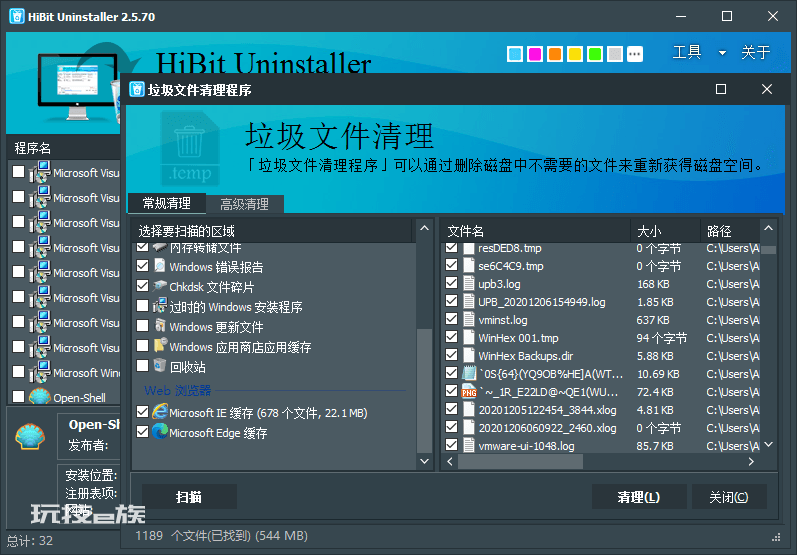Open the 关于 menu

[755, 52]
